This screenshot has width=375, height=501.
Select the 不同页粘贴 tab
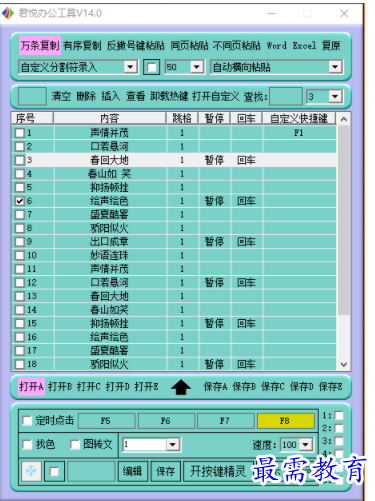[x=236, y=45]
